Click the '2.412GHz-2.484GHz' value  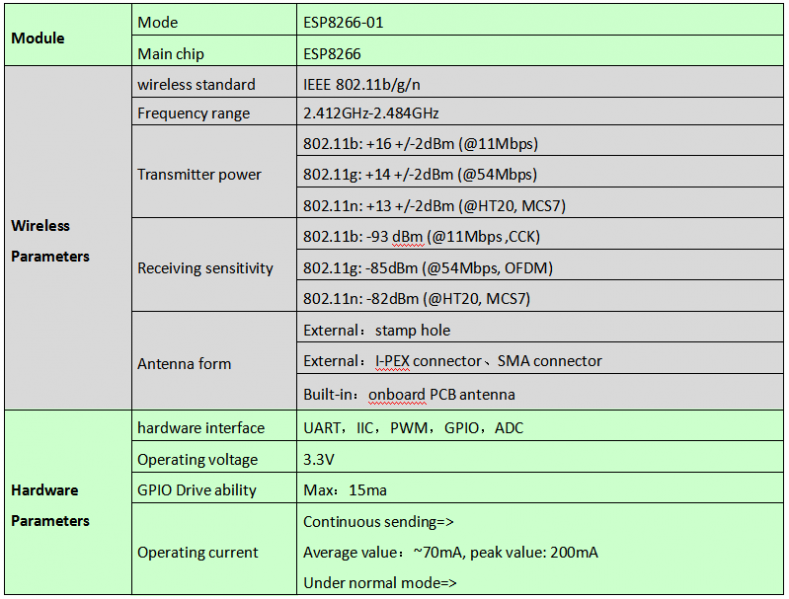(x=539, y=111)
